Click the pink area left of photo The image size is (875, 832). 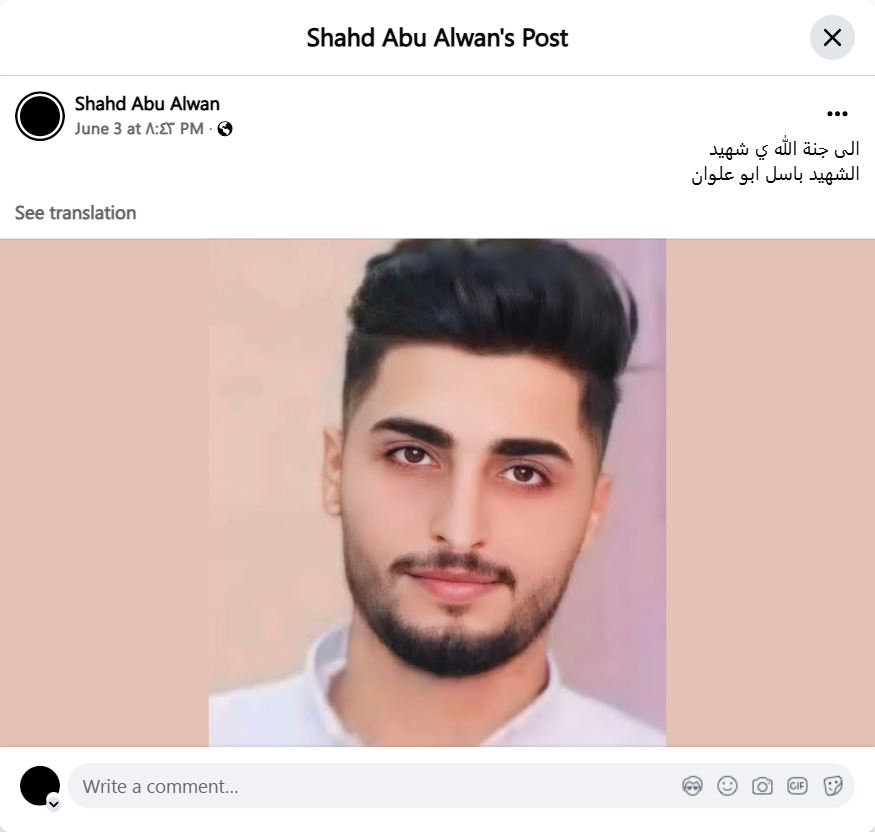pyautogui.click(x=104, y=493)
